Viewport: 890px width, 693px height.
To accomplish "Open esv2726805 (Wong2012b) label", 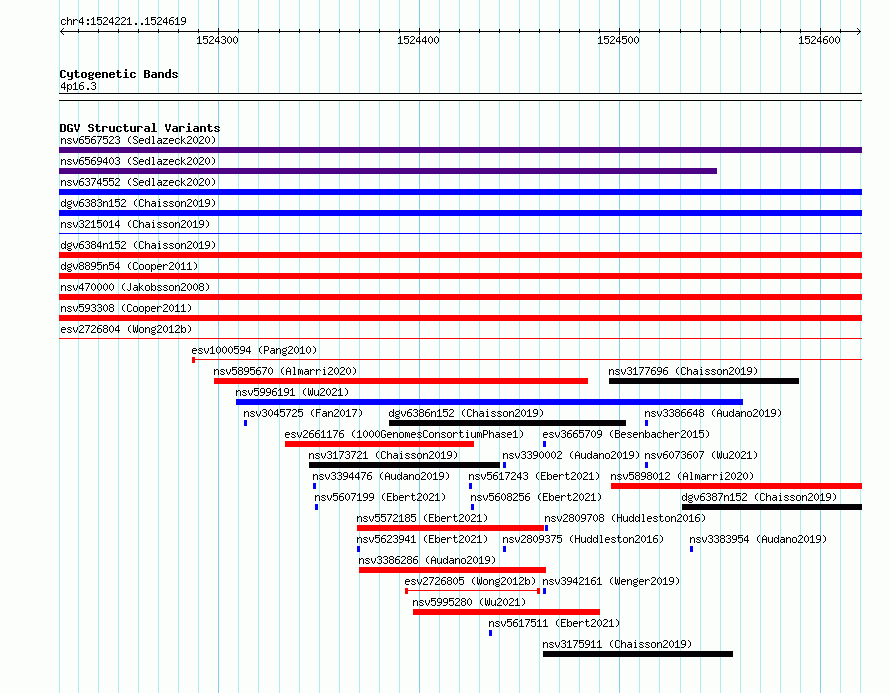I will (470, 581).
